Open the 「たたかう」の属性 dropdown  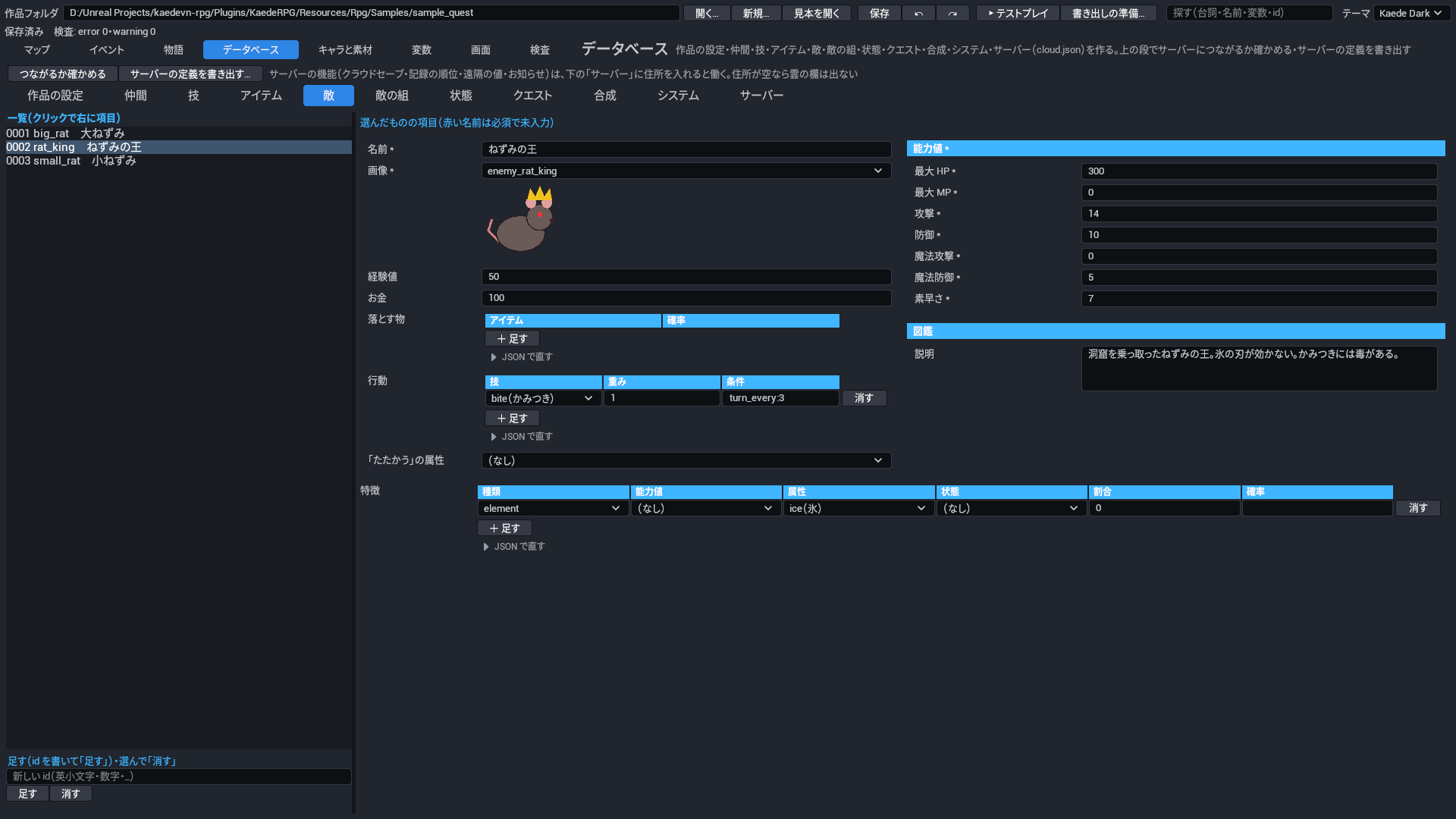[x=686, y=460]
